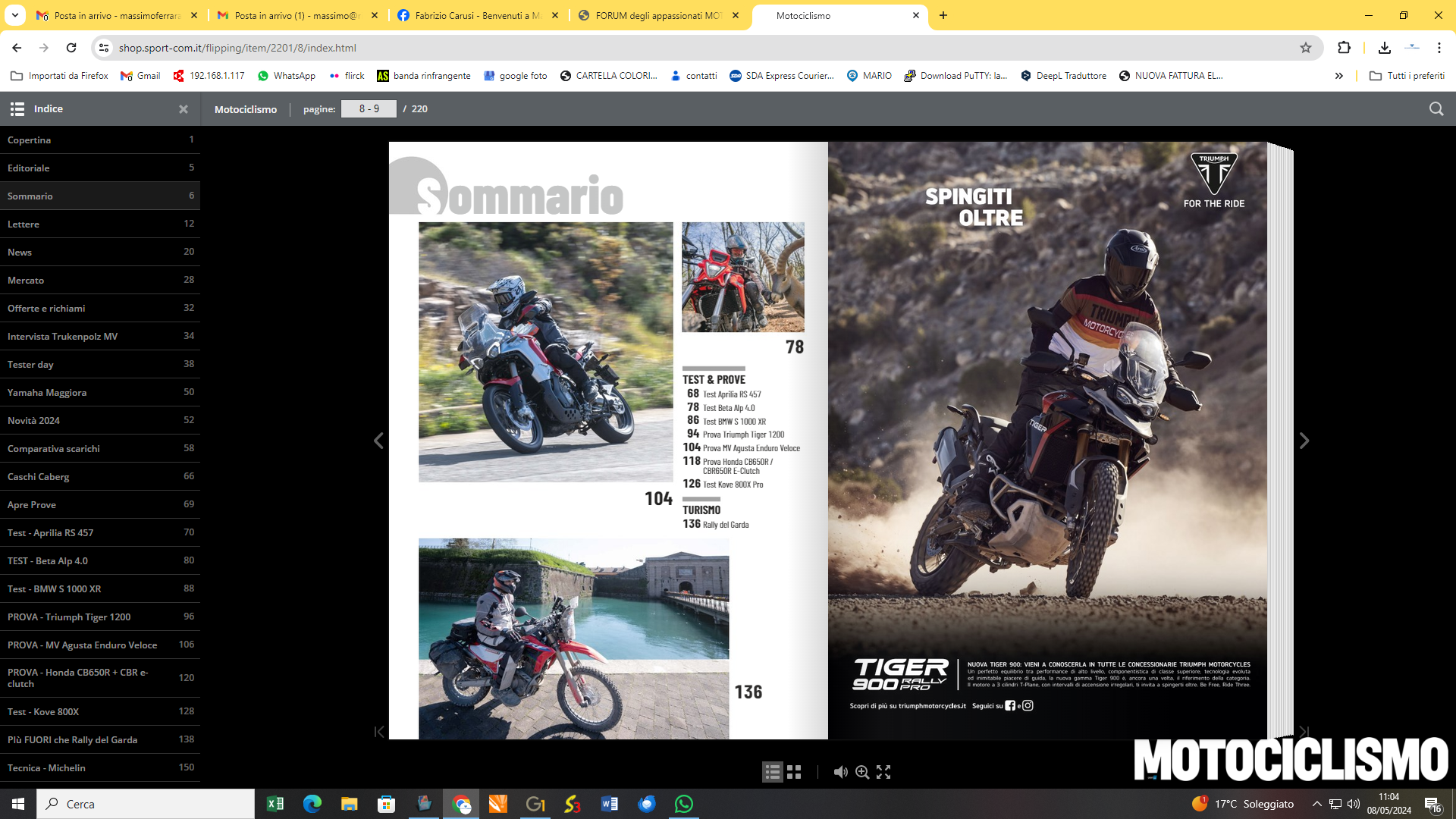Screen dimensions: 1456x819
Task: Enter fullscreen viewing mode
Action: pos(883,772)
